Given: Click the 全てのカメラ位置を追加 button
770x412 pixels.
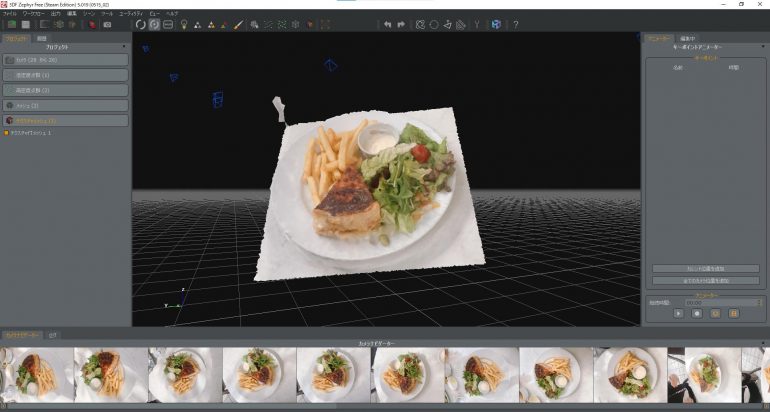Looking at the screenshot, I should (x=706, y=280).
